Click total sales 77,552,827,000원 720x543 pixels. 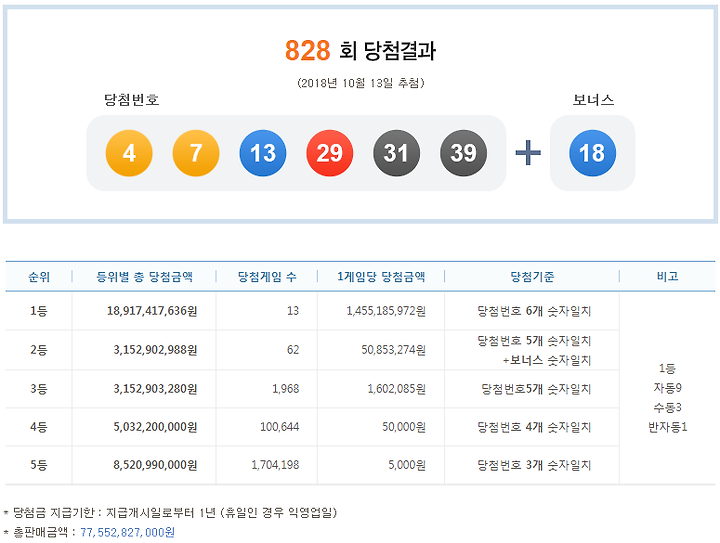(x=127, y=532)
